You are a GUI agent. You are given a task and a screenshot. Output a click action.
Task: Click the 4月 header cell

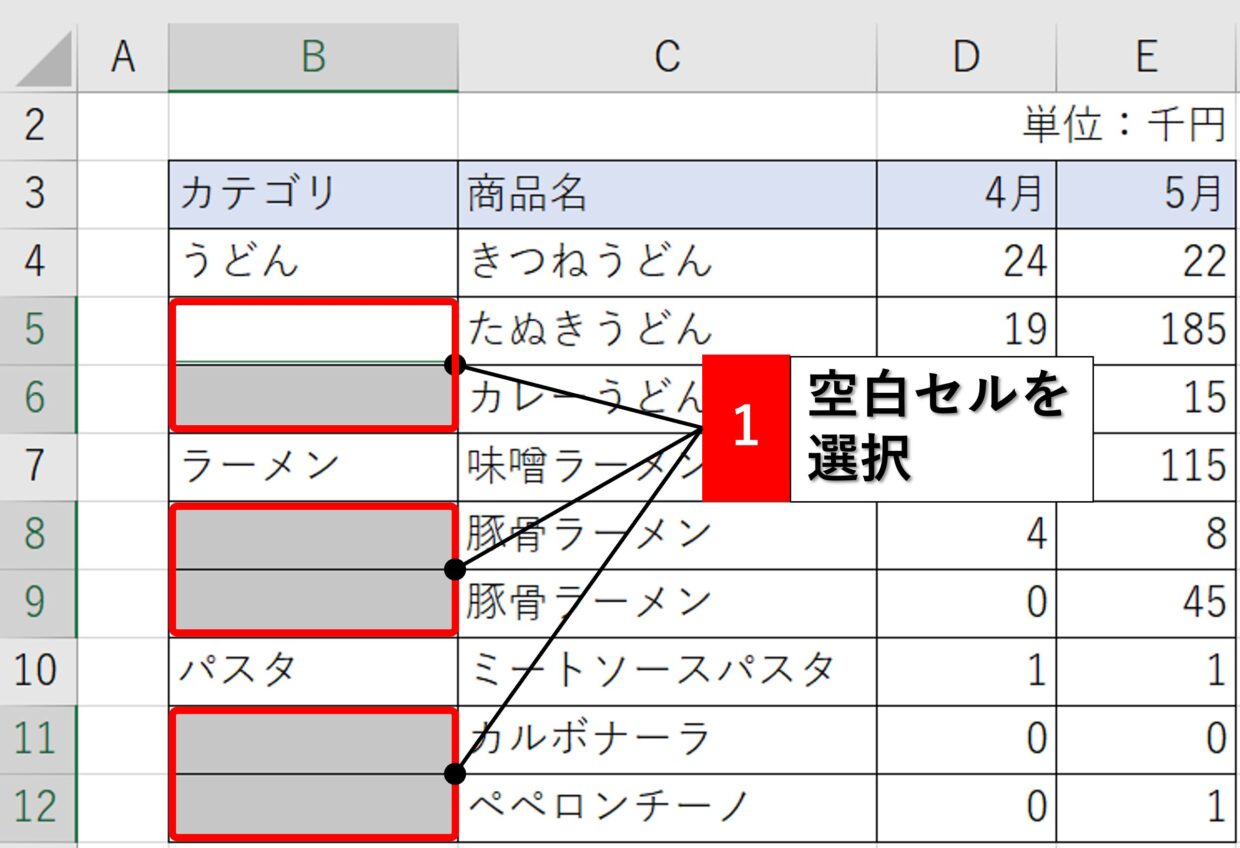966,194
